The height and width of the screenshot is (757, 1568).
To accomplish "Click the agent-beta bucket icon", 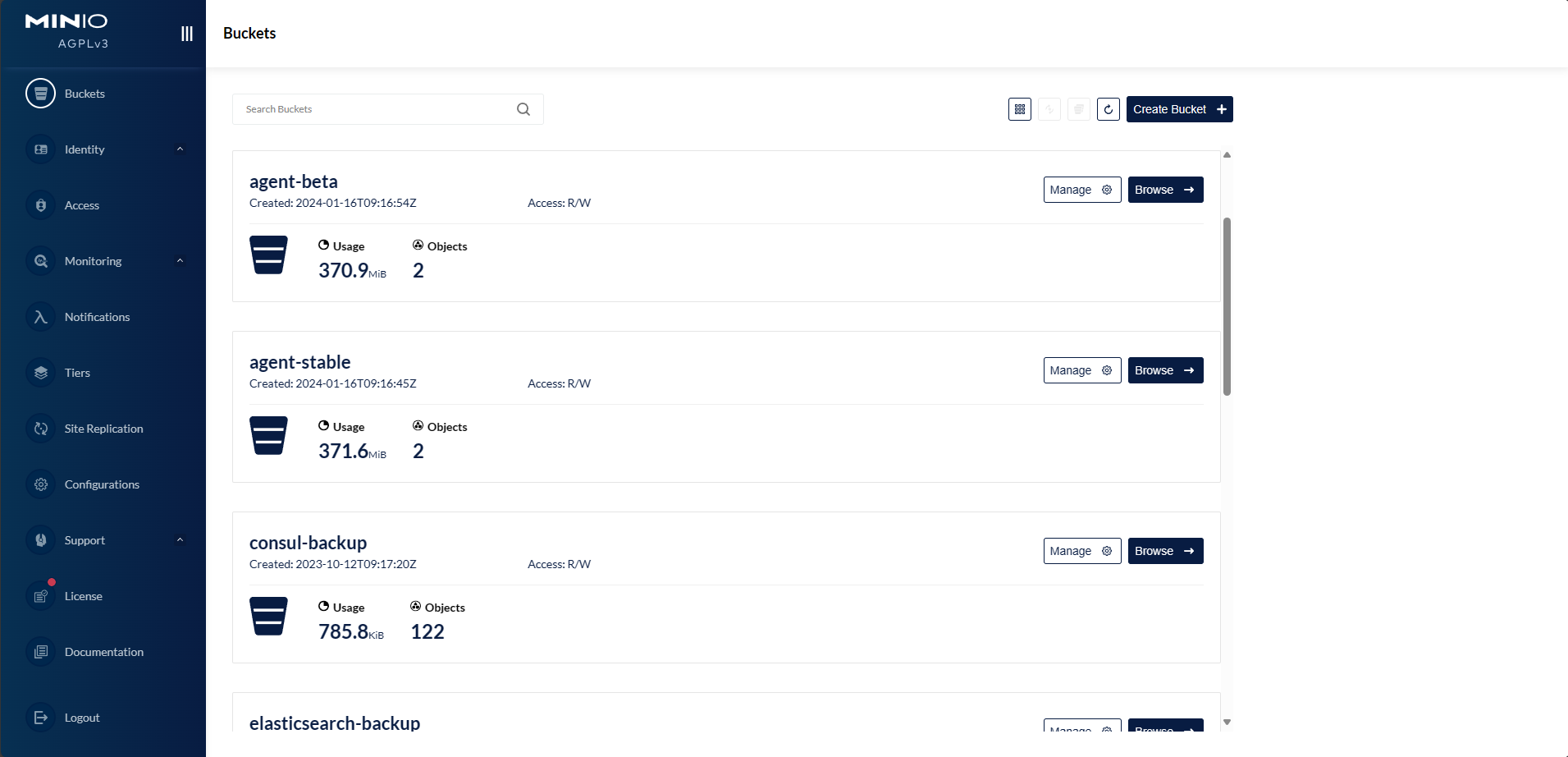I will (268, 255).
